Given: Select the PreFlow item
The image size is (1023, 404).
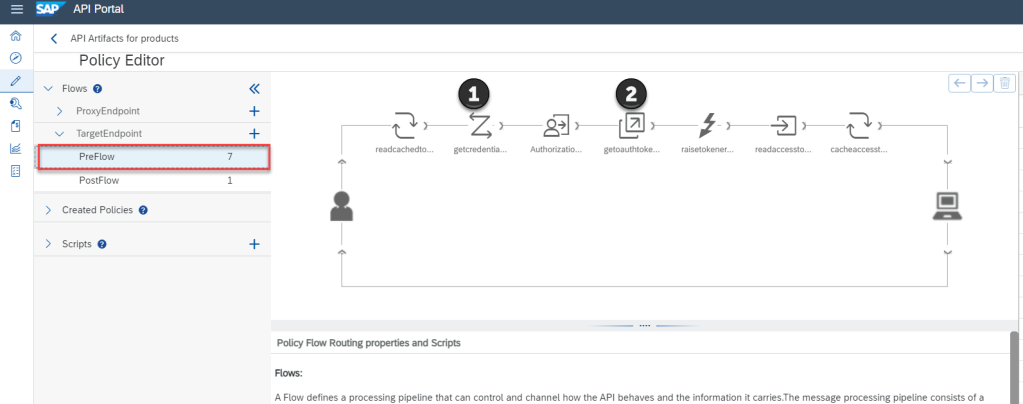Looking at the screenshot, I should point(97,157).
